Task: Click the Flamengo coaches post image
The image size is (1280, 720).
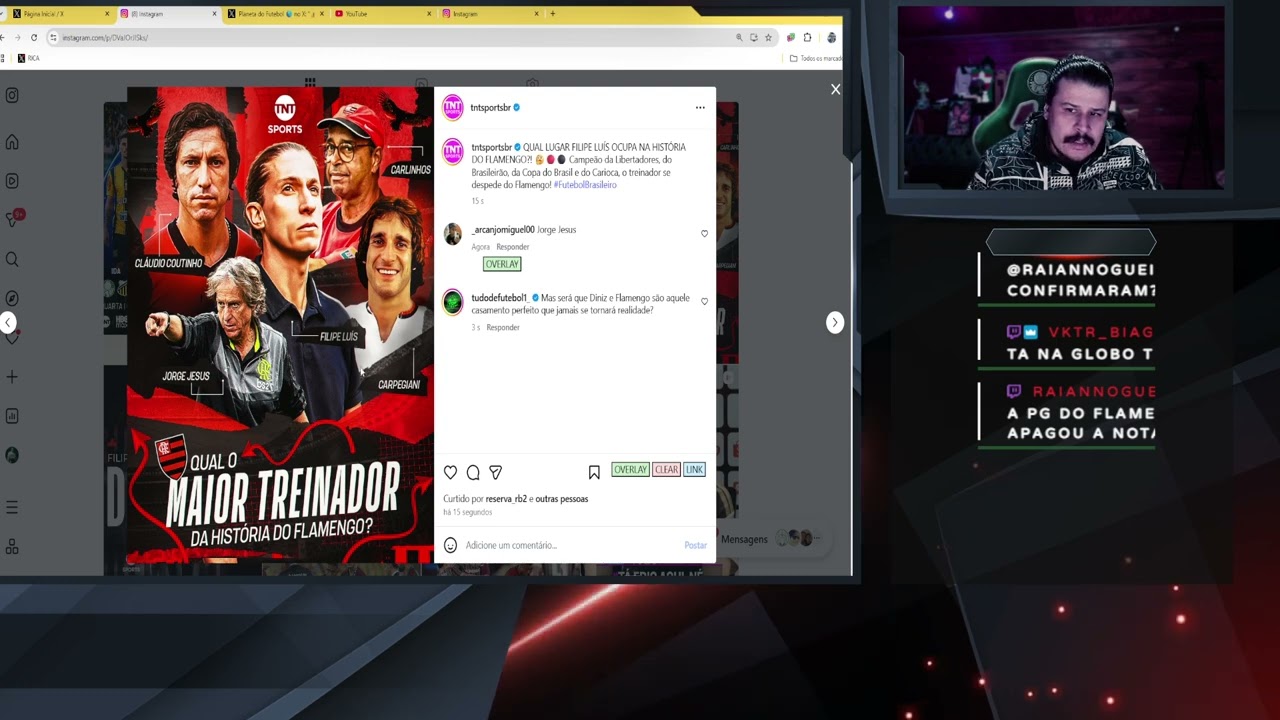Action: coord(280,325)
